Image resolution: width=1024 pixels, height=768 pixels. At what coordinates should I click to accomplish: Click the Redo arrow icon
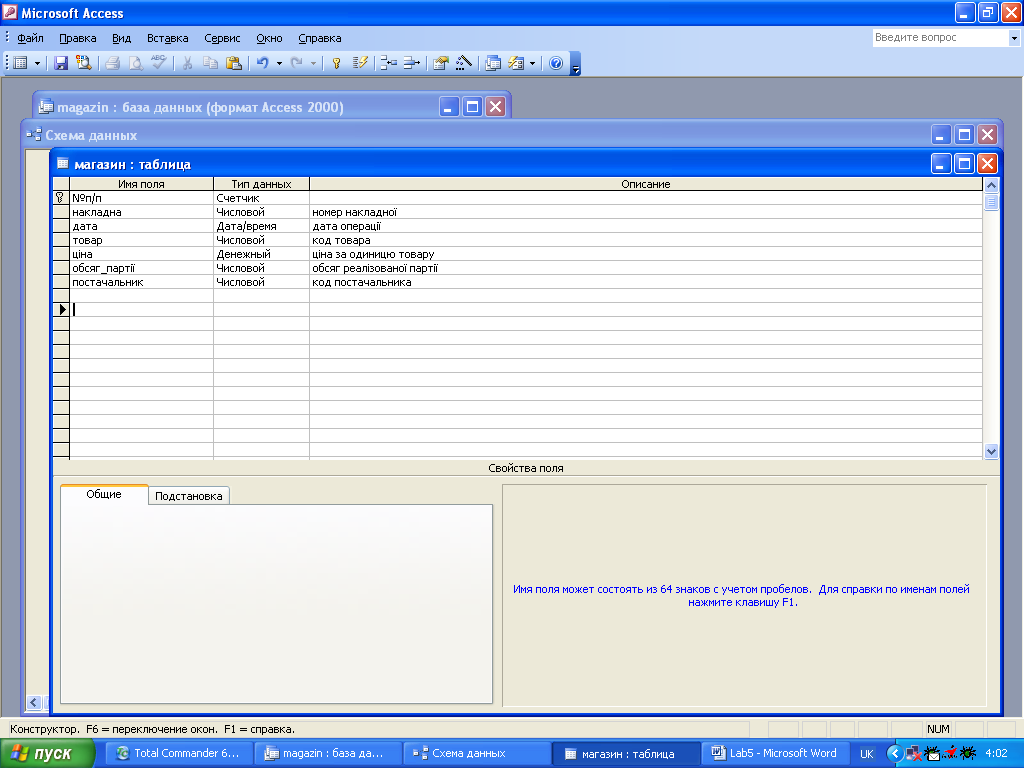(296, 63)
